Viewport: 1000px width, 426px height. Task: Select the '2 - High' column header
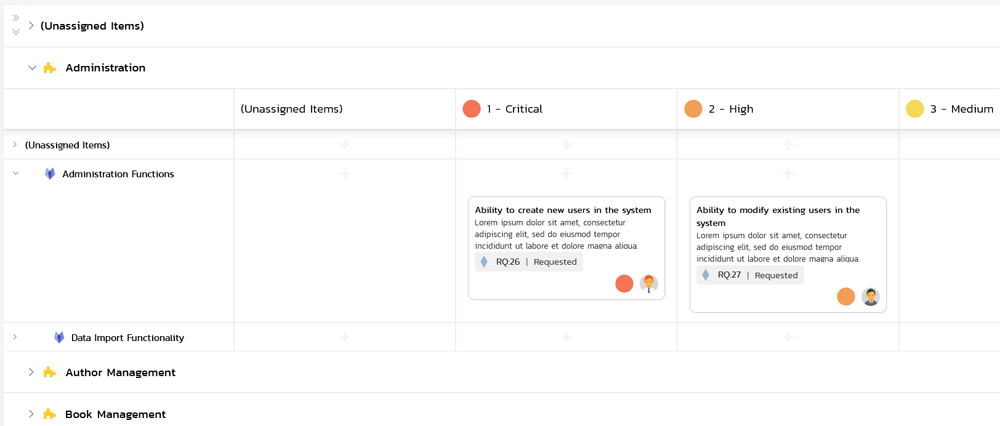click(731, 109)
